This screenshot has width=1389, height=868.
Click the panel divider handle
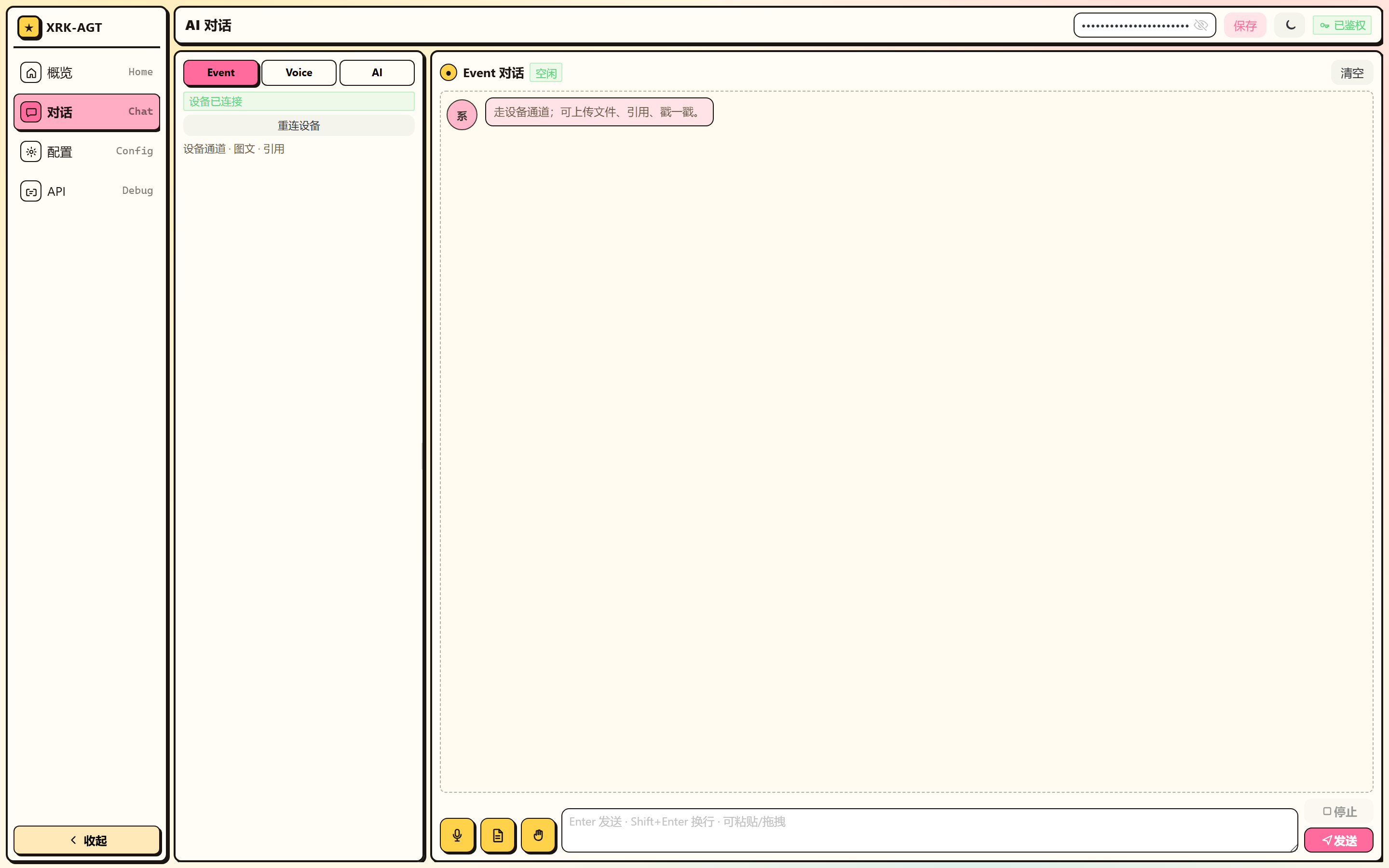pos(423,456)
